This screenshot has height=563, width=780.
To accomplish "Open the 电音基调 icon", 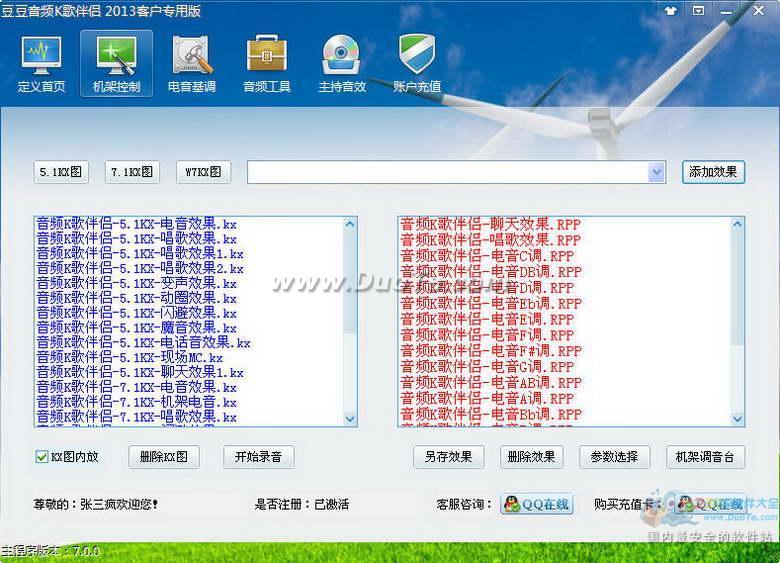I will [x=192, y=64].
